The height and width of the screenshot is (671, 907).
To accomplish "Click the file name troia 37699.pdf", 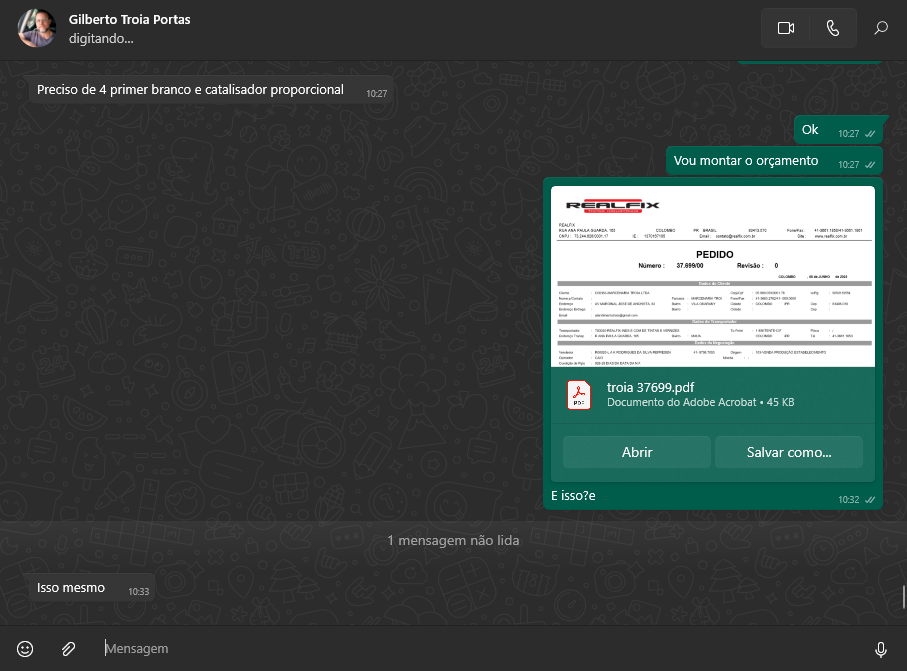I will (650, 387).
